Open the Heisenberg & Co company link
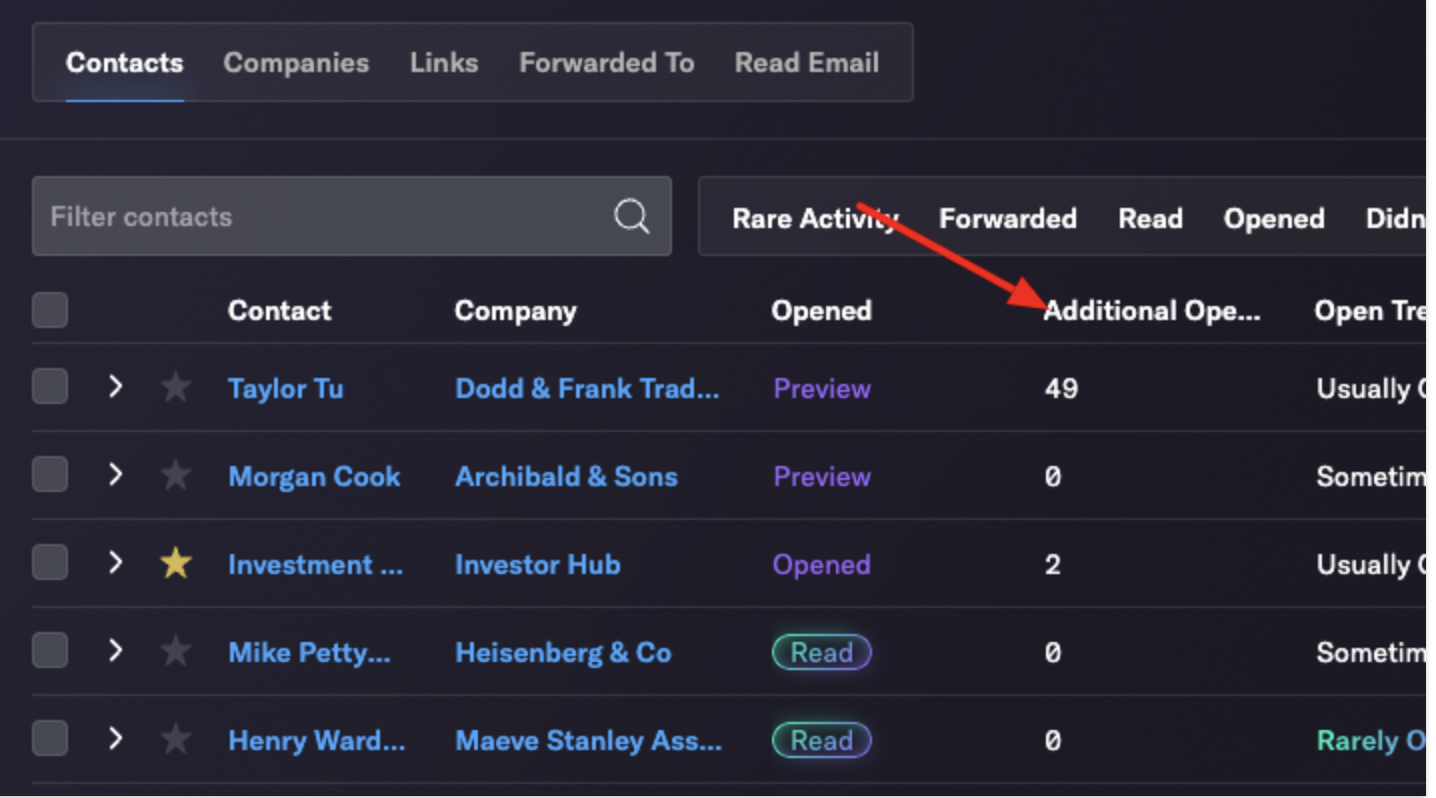Image resolution: width=1436 pixels, height=798 pixels. 563,652
